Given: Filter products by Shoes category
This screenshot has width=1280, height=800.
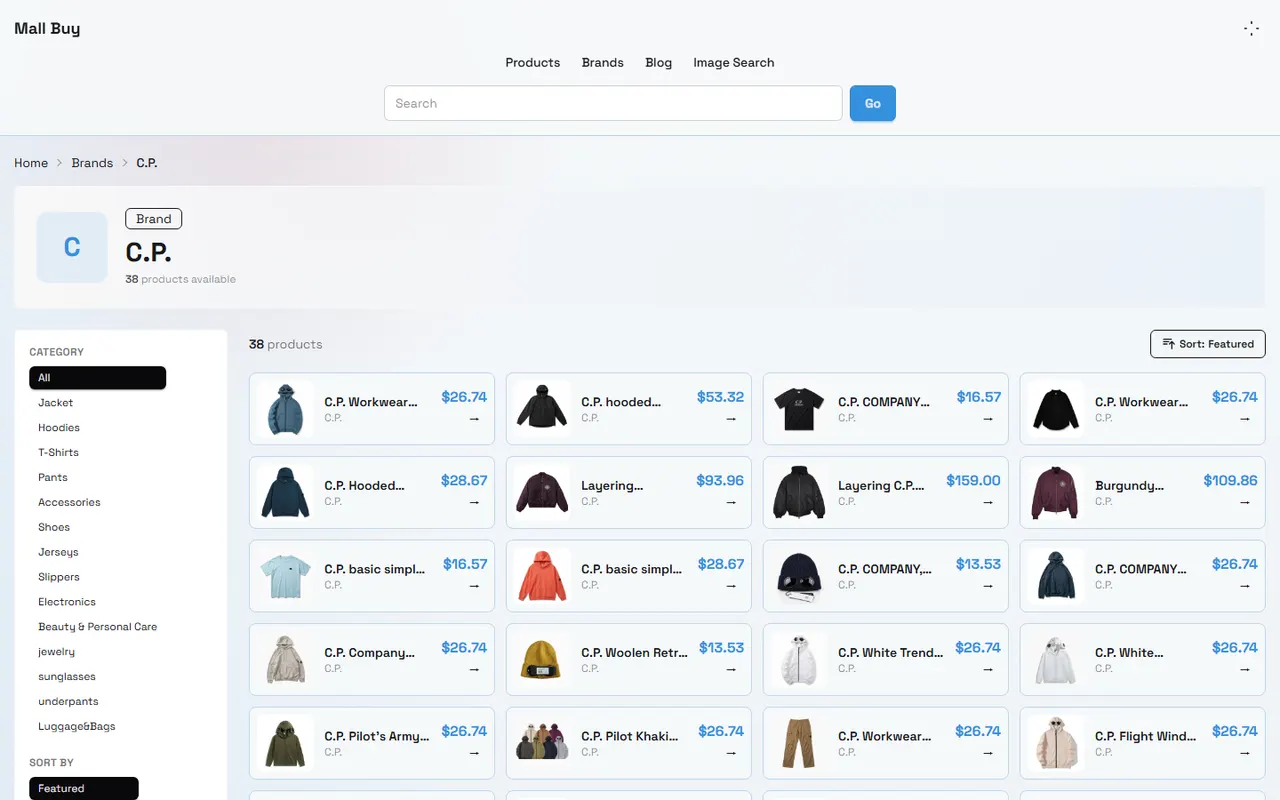Looking at the screenshot, I should click(98, 527).
